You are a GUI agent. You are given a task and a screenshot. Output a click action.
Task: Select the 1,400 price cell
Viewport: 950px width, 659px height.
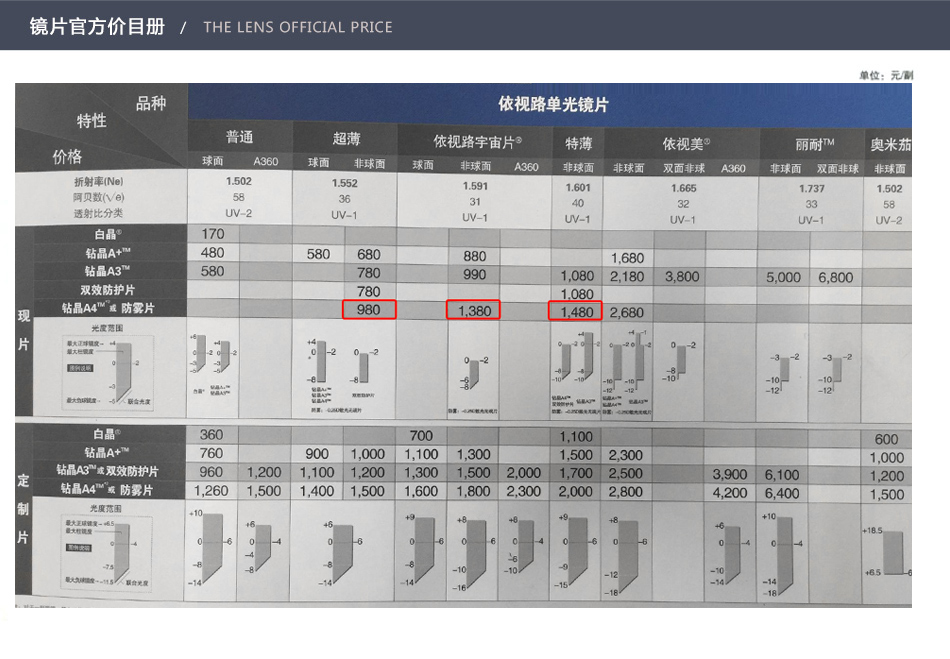coord(317,491)
